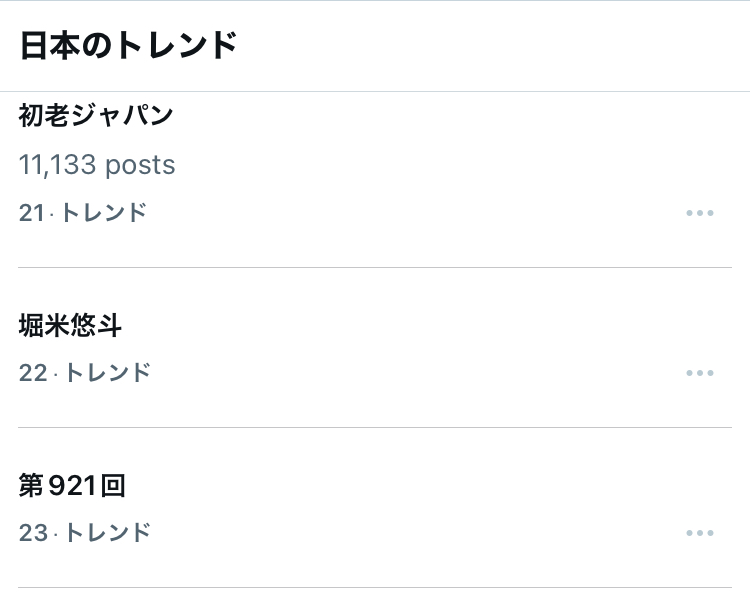
Task: Click the rank number 21
Action: (31, 213)
